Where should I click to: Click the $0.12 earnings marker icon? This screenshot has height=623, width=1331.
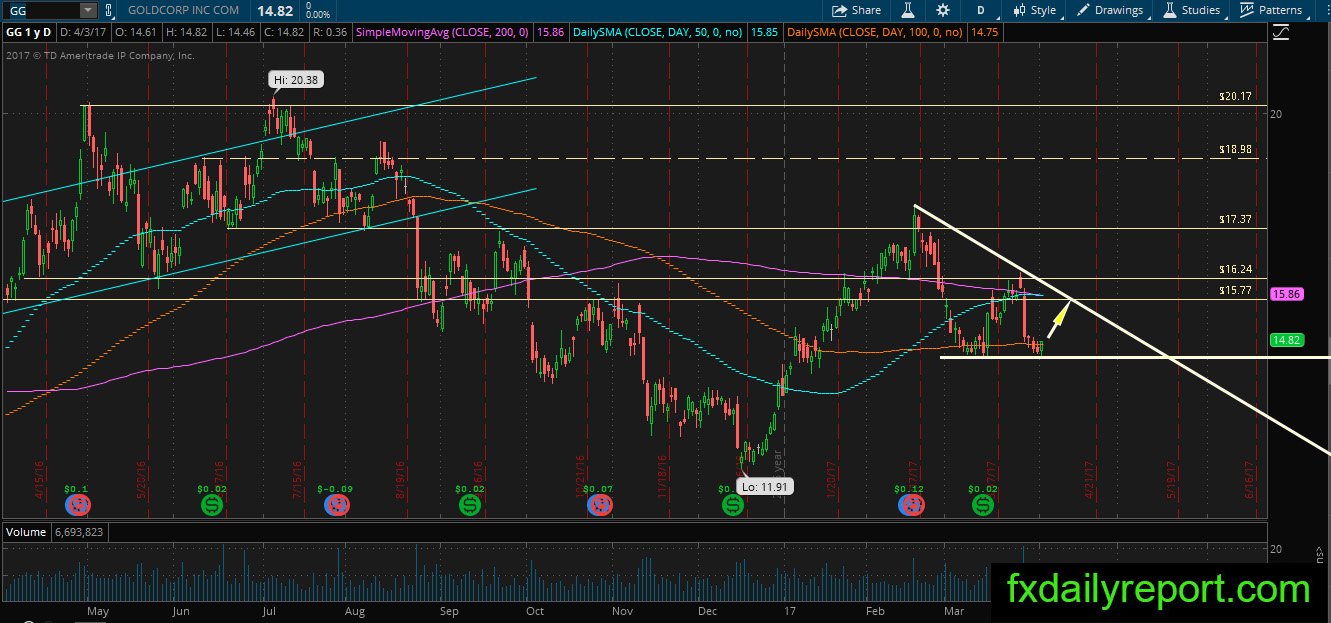tap(911, 505)
